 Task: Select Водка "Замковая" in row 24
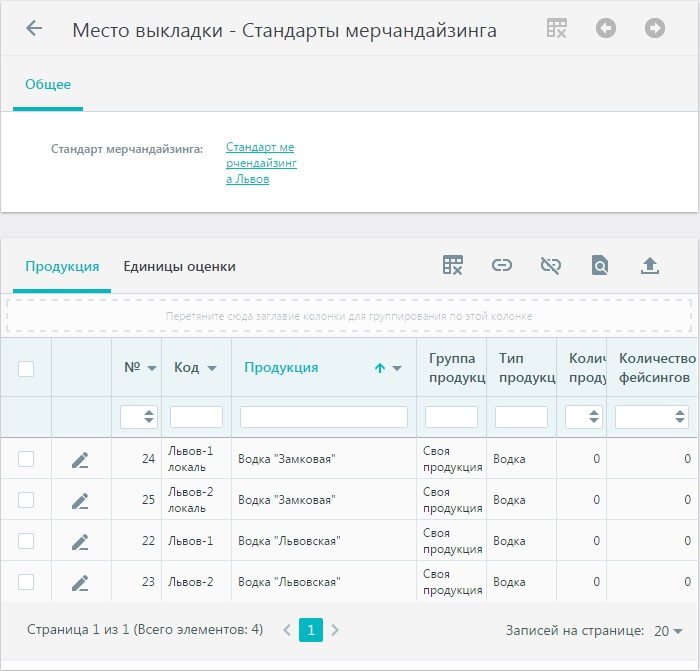click(x=287, y=459)
